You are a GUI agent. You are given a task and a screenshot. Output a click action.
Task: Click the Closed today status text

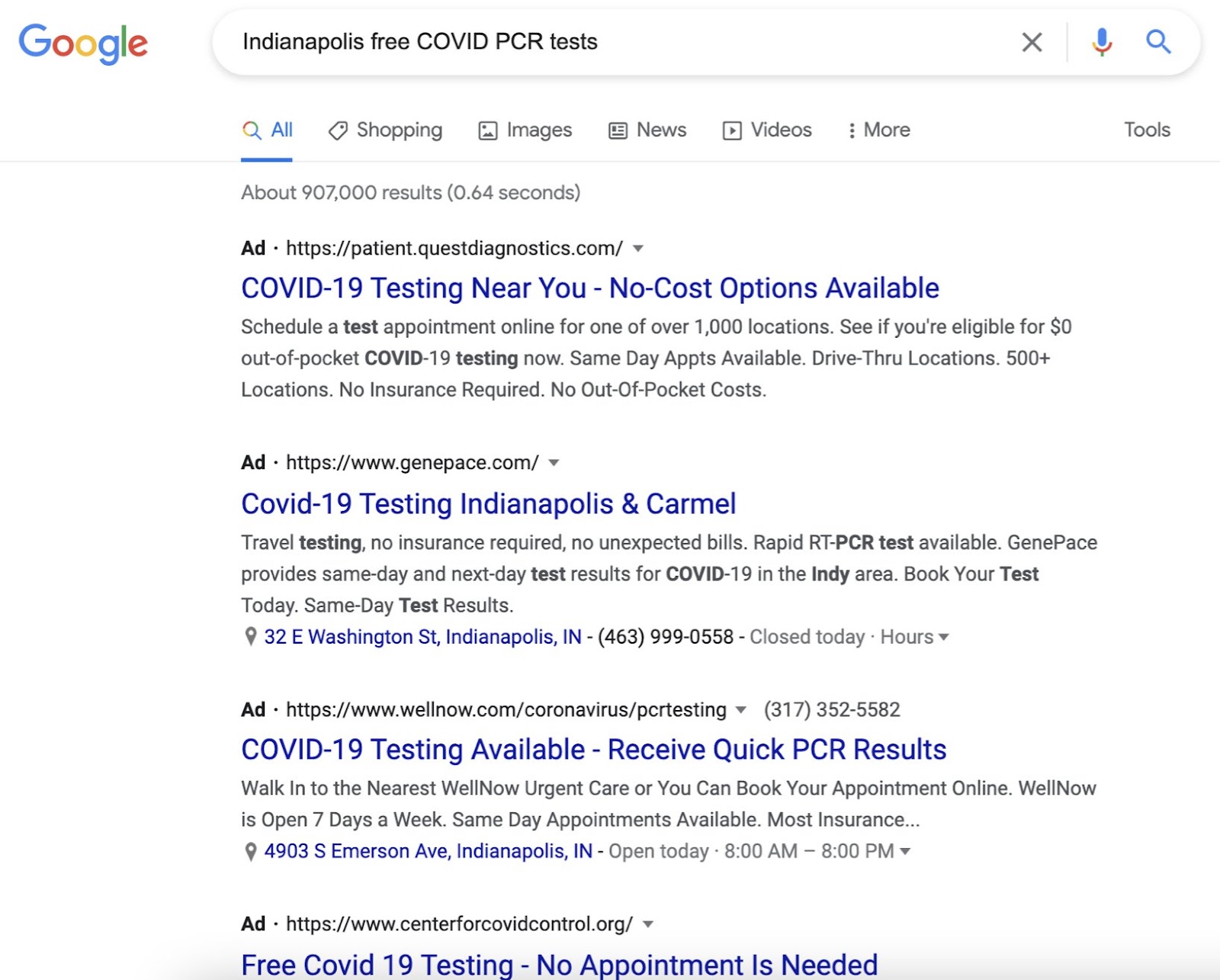[x=807, y=637]
